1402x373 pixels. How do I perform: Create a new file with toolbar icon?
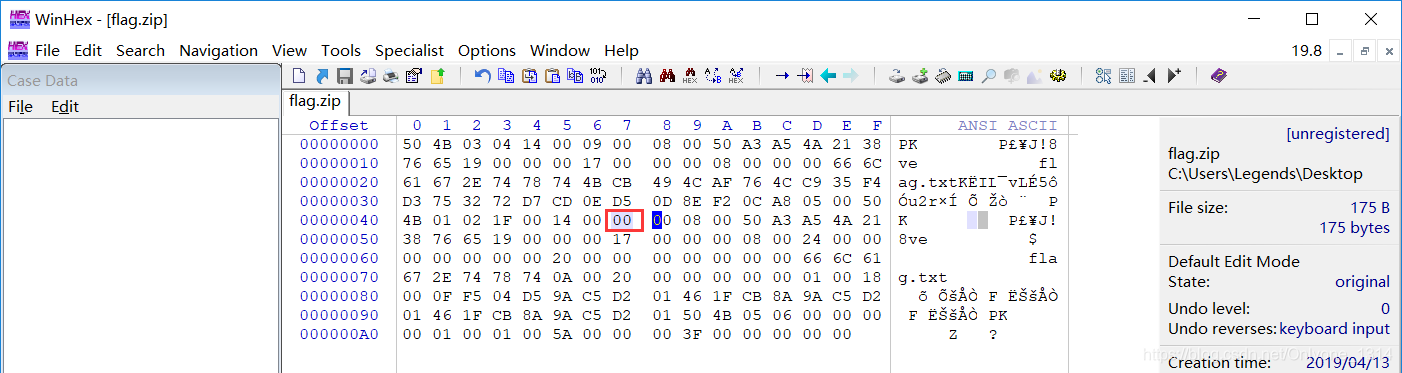(299, 75)
